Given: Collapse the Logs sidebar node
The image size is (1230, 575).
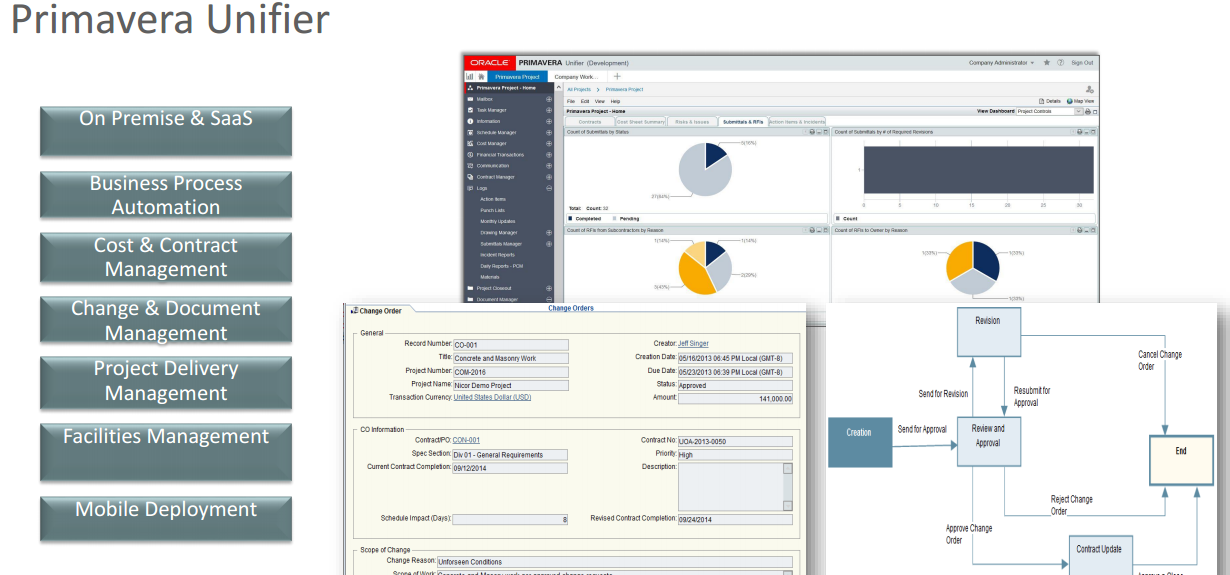Looking at the screenshot, I should [549, 188].
